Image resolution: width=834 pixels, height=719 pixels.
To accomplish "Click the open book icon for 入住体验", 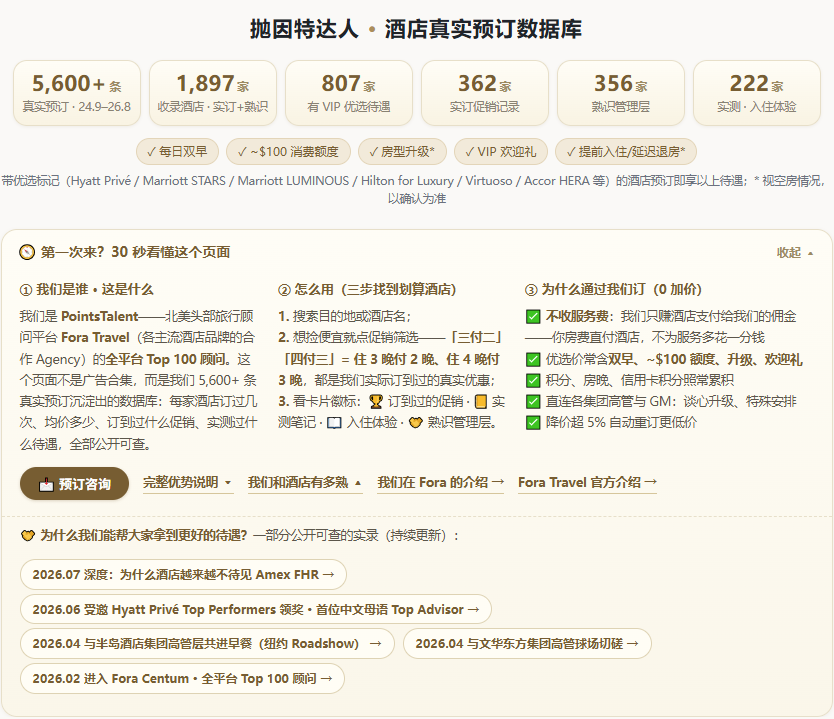I will (334, 423).
